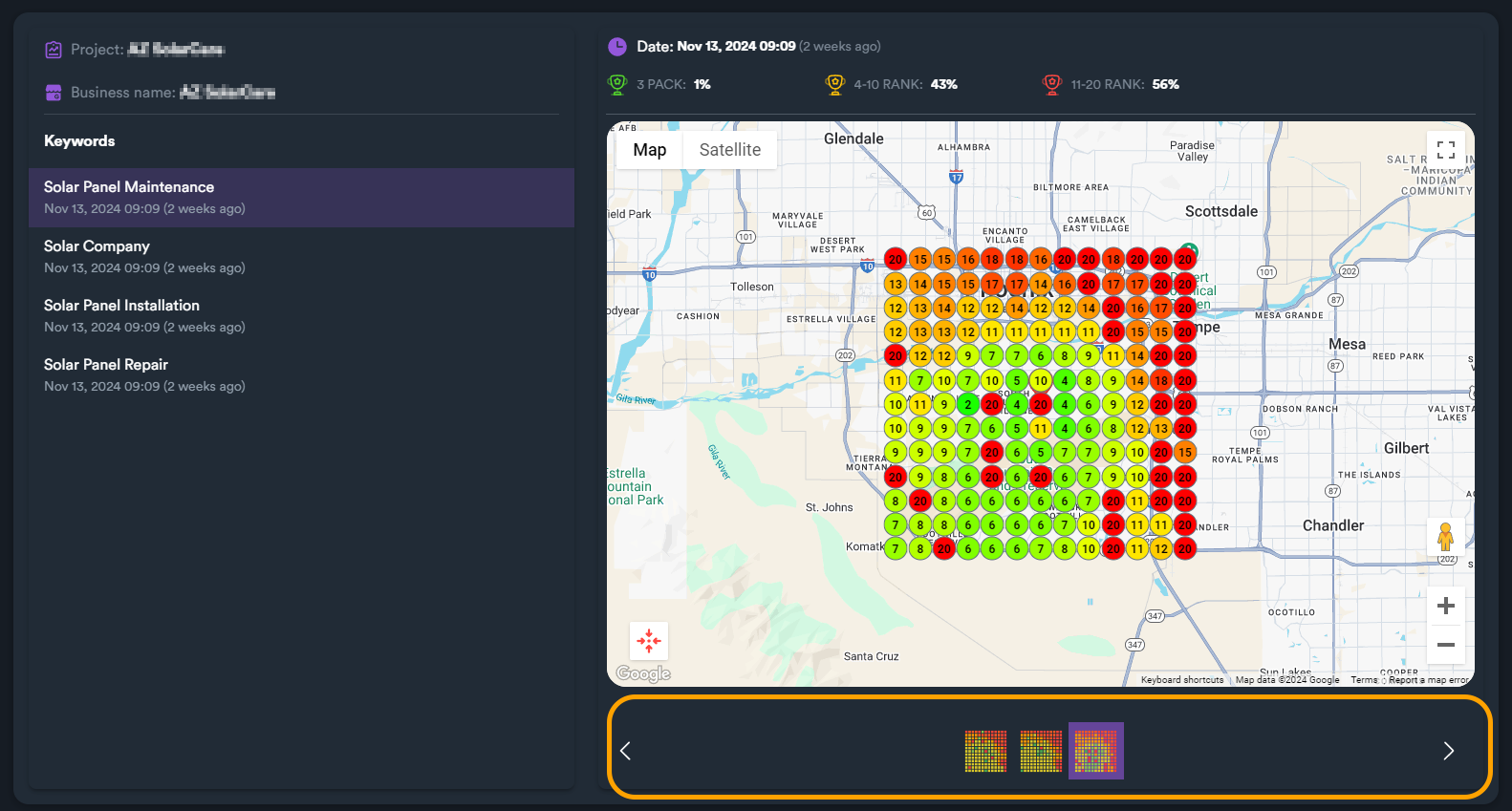Select Solar Panel Installation keyword
This screenshot has width=1512, height=811.
point(301,316)
